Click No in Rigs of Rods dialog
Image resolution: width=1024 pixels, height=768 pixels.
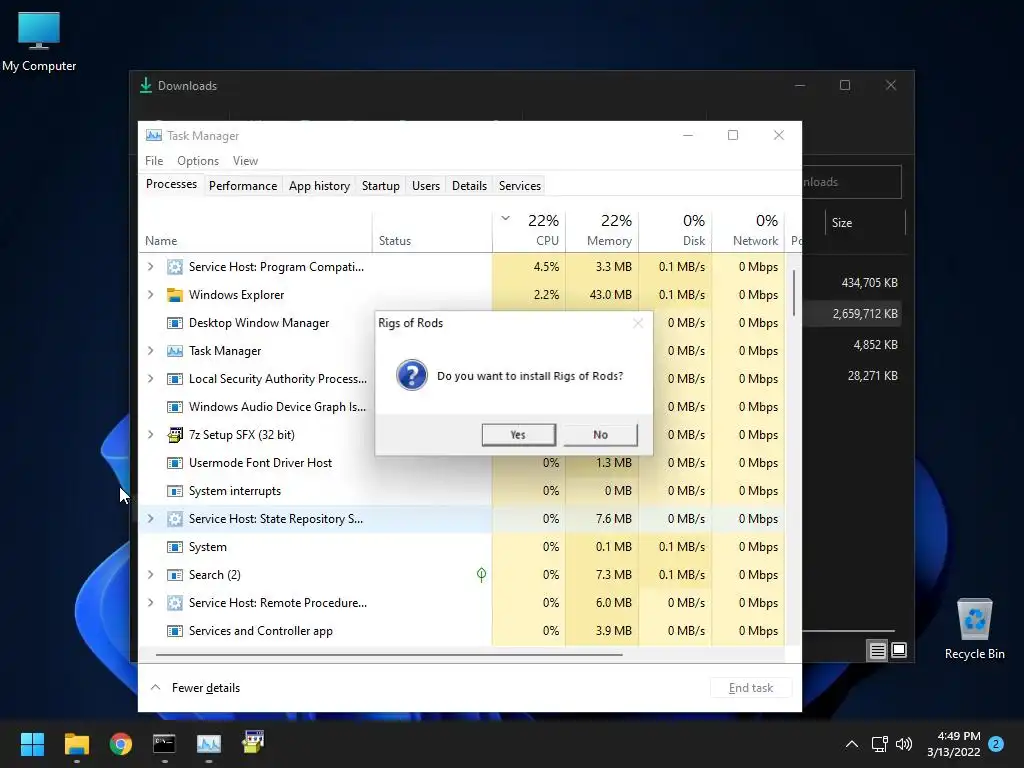click(600, 435)
